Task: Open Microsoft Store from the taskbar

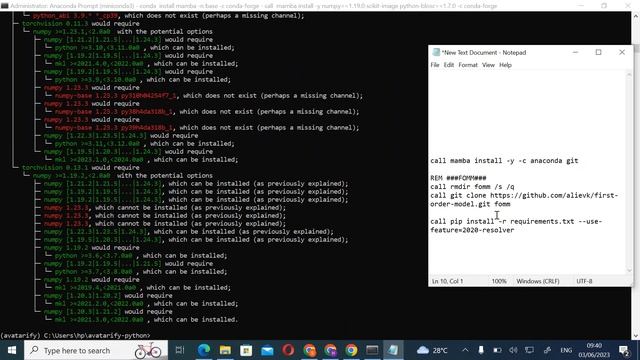Action: [x=246, y=350]
